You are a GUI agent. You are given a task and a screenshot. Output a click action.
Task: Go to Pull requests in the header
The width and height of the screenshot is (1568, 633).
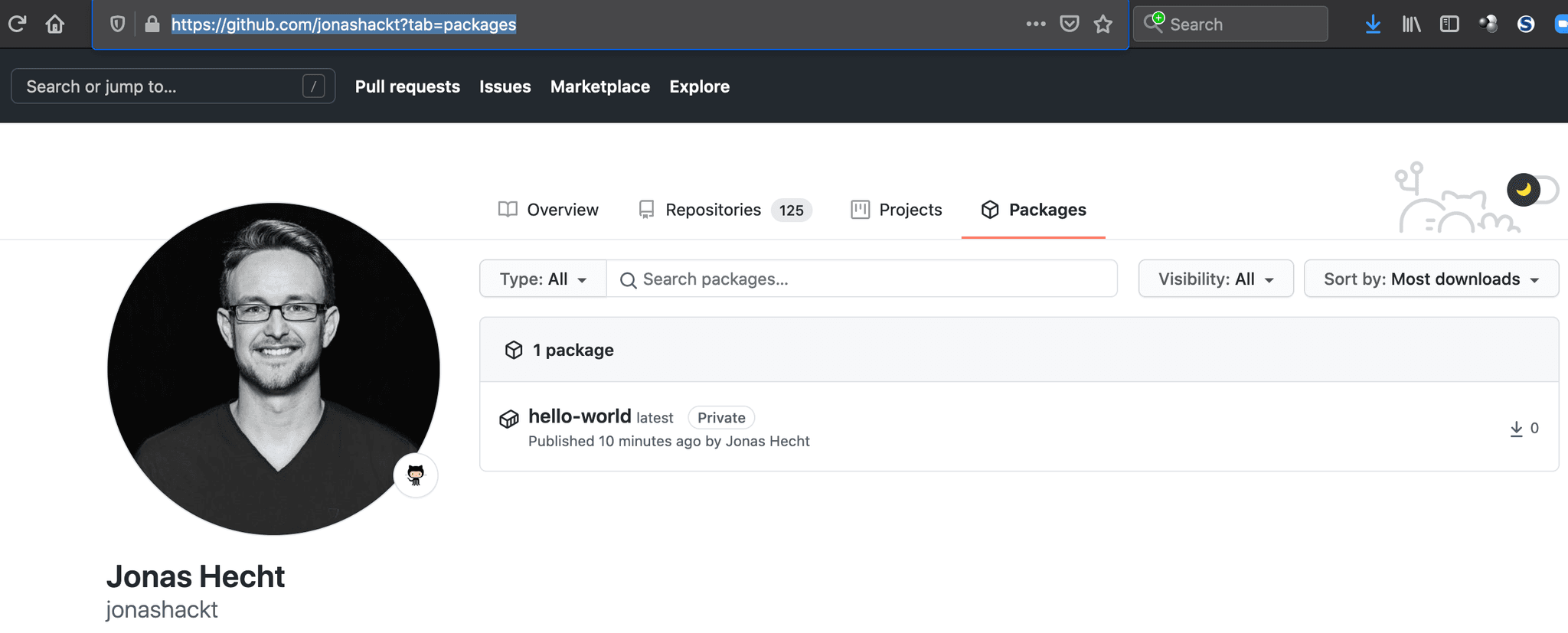pyautogui.click(x=407, y=86)
